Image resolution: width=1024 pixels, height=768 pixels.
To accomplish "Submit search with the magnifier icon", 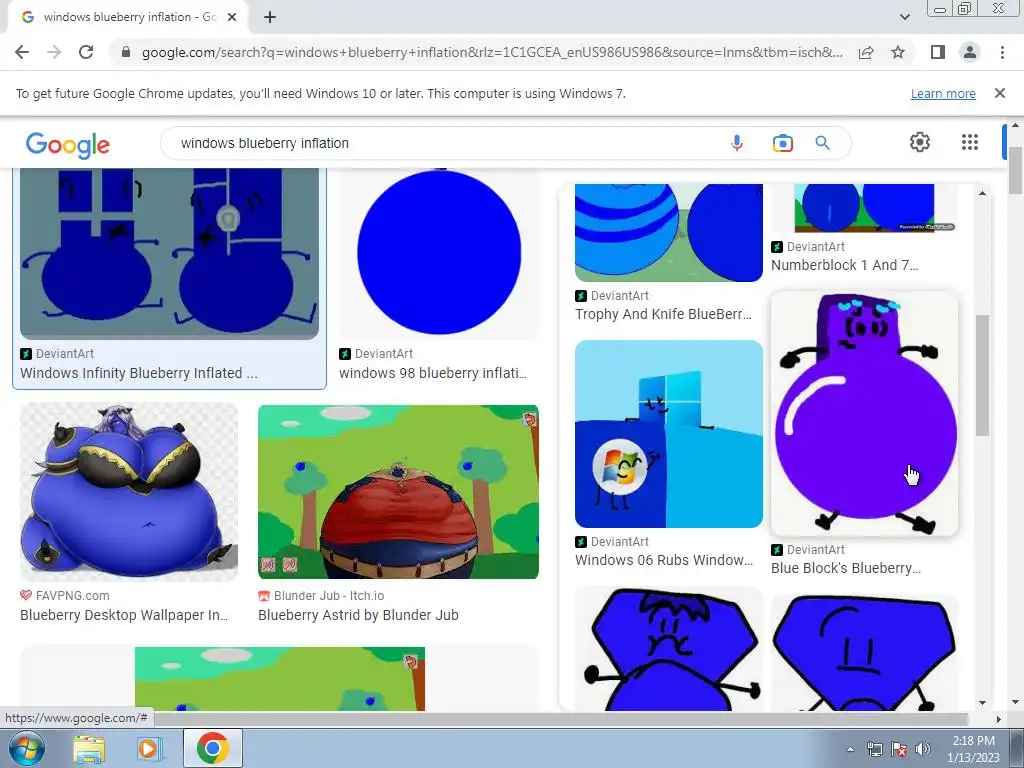I will coord(822,143).
